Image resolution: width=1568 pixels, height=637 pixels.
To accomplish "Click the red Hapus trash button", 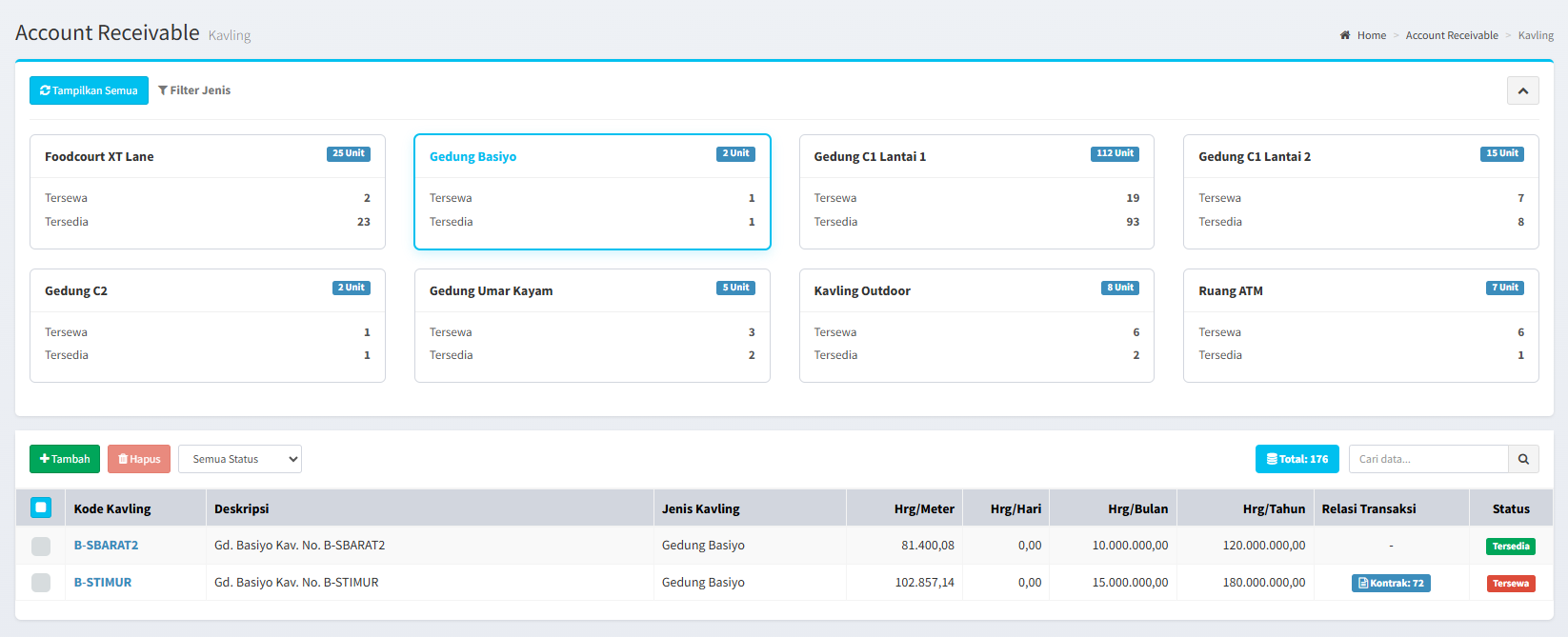I will [139, 459].
